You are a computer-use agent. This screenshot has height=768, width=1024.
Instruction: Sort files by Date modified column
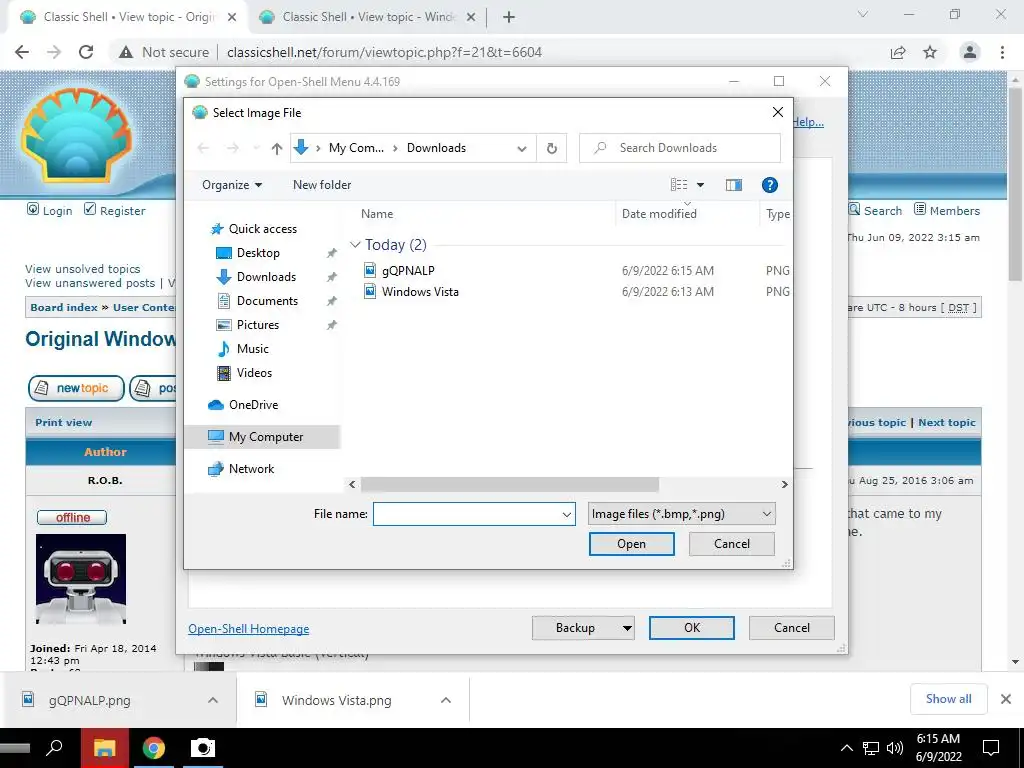point(659,214)
